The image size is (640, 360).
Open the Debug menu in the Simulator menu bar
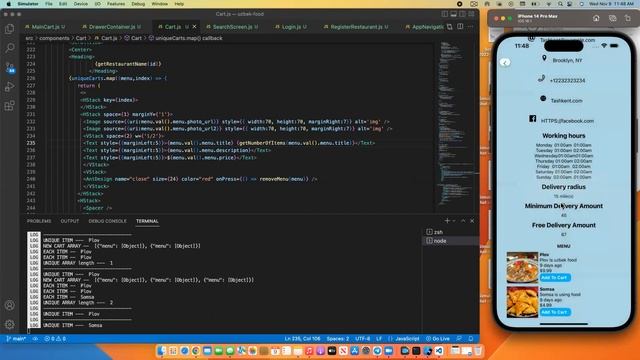(138, 4)
